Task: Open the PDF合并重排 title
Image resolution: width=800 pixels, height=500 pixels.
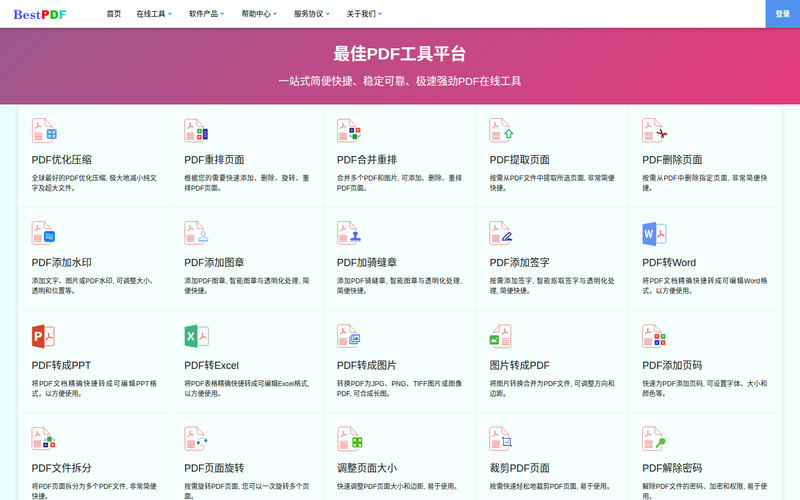Action: pyautogui.click(x=367, y=160)
